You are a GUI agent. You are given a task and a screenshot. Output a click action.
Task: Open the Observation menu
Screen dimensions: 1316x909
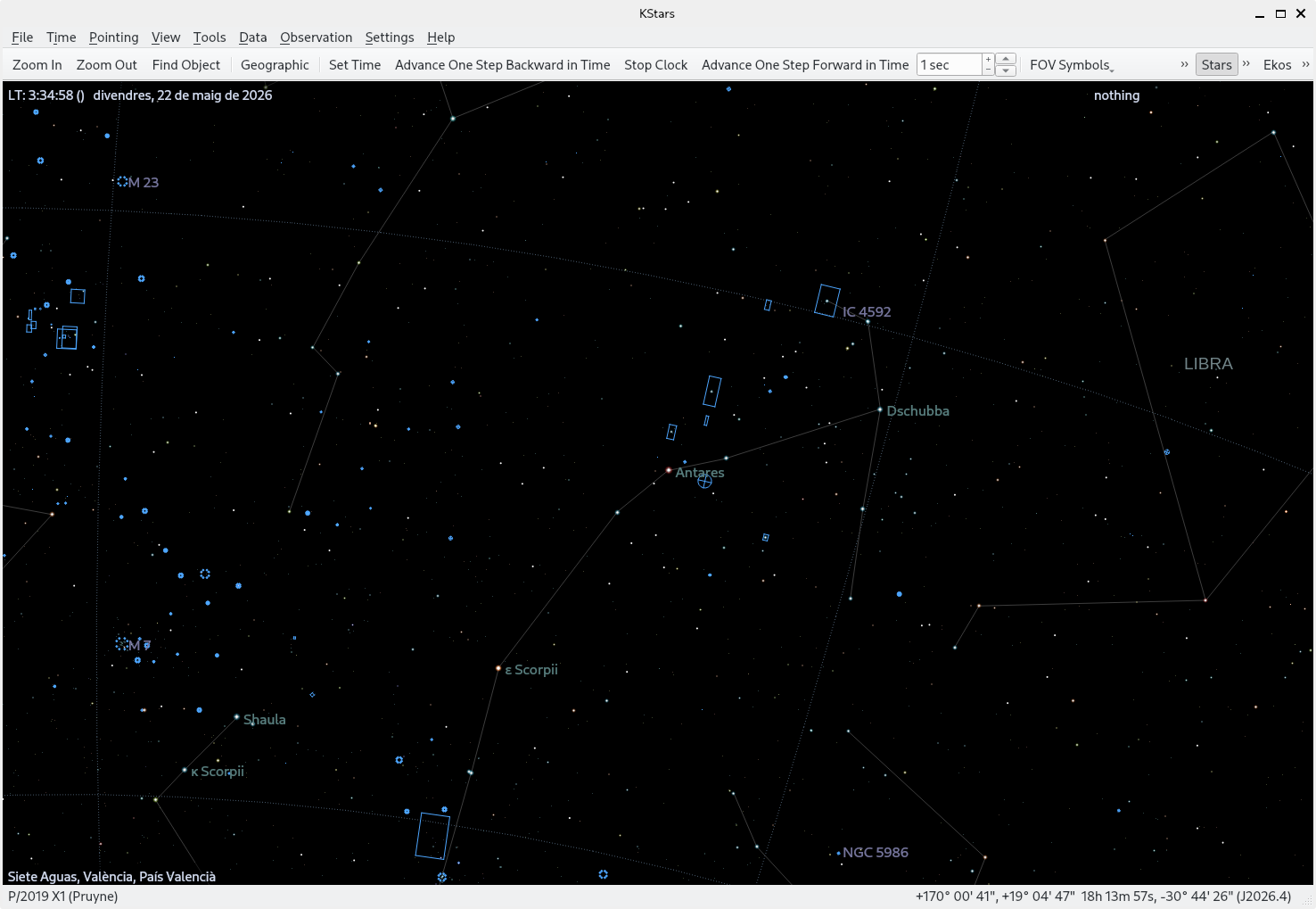[x=316, y=37]
